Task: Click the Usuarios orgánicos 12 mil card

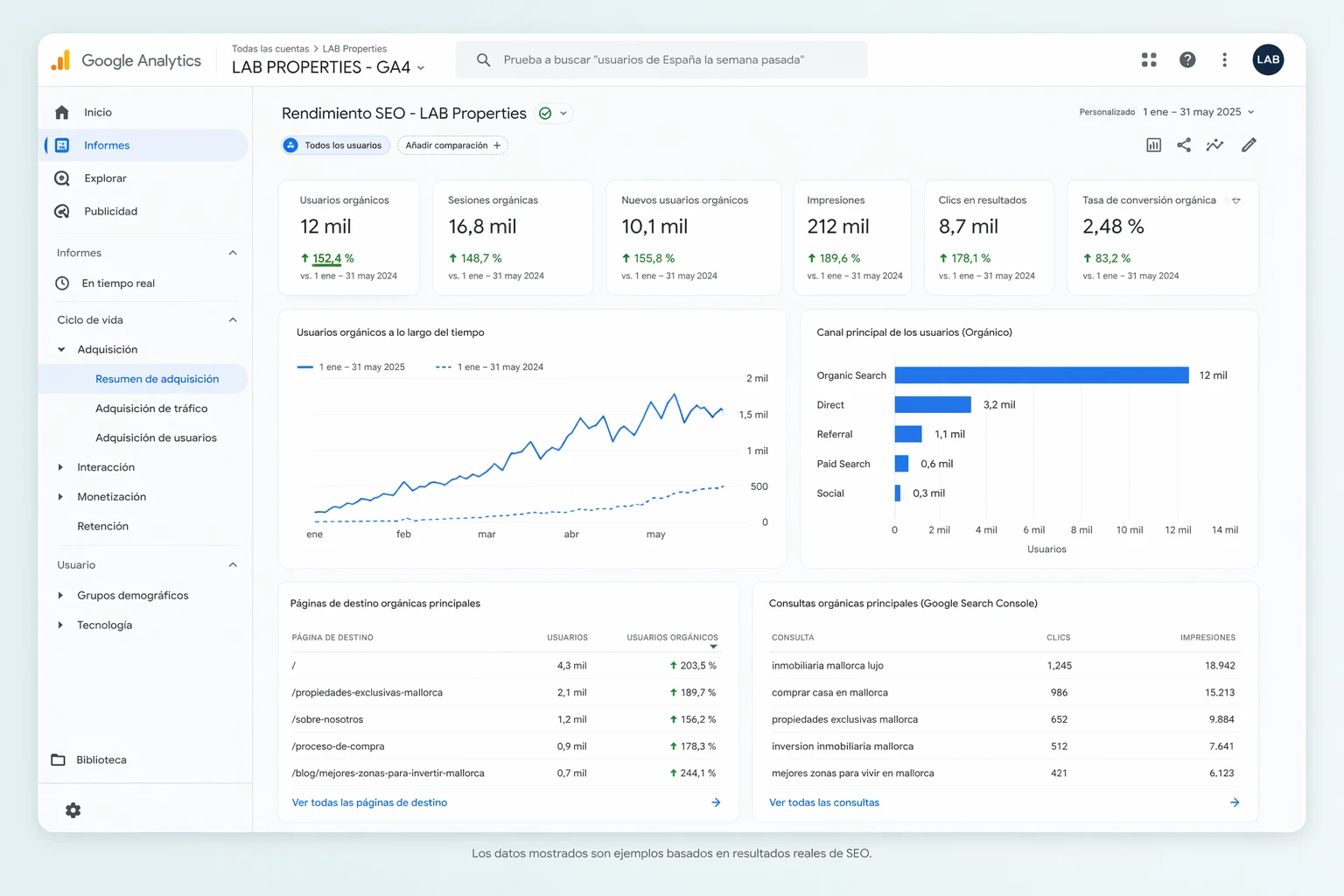Action: 349,237
